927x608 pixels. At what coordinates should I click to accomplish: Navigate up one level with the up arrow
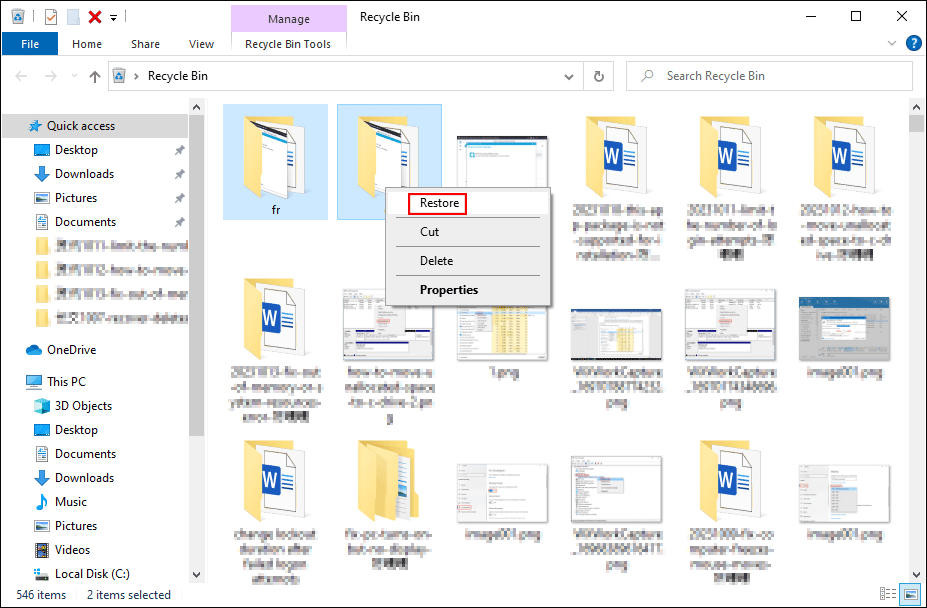(94, 76)
